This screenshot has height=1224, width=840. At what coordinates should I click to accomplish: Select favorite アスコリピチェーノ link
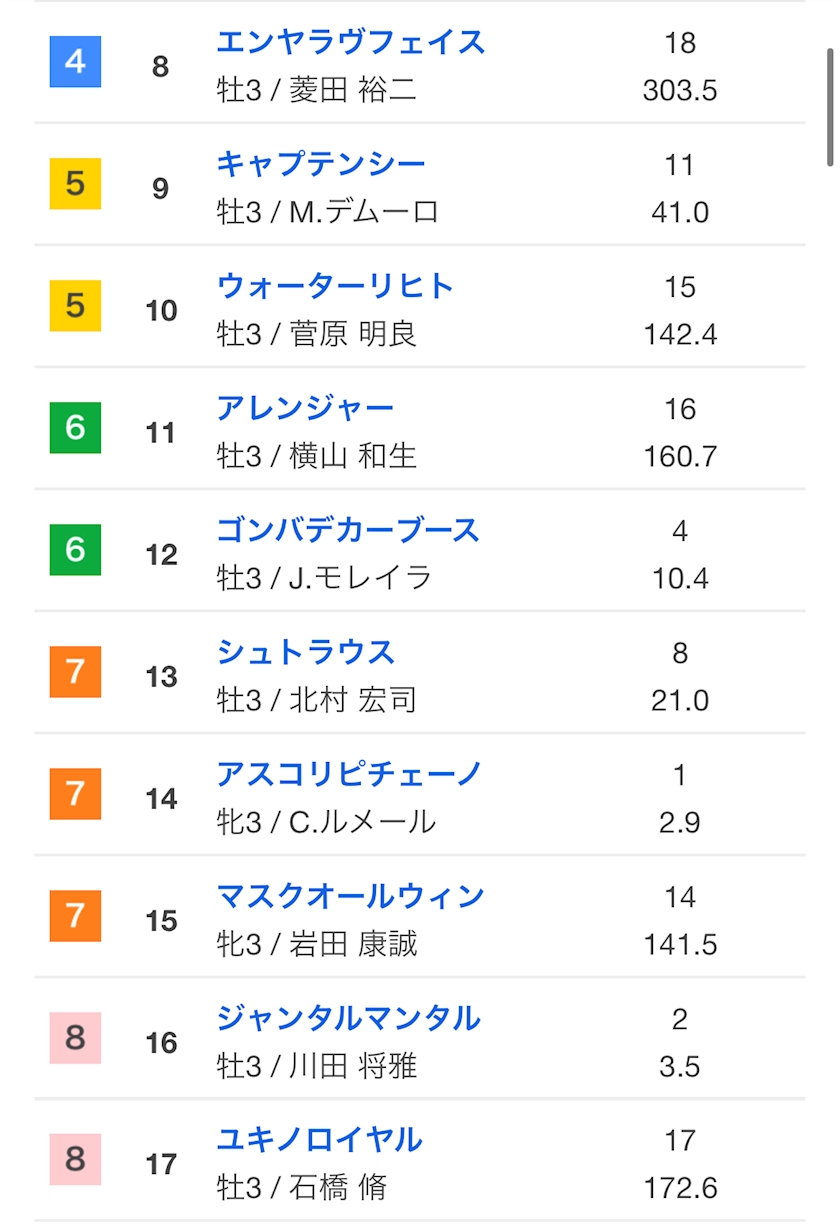click(x=349, y=774)
